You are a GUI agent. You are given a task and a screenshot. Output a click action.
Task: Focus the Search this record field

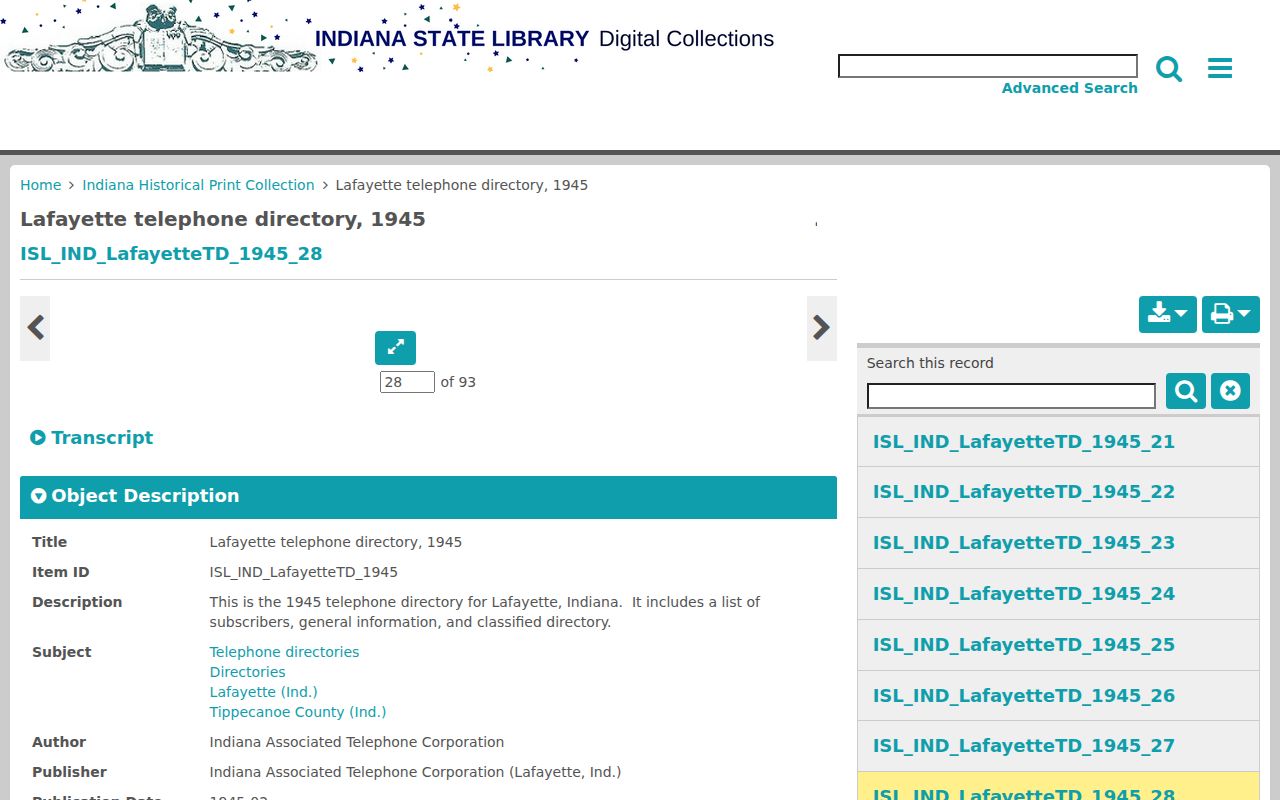[1011, 396]
